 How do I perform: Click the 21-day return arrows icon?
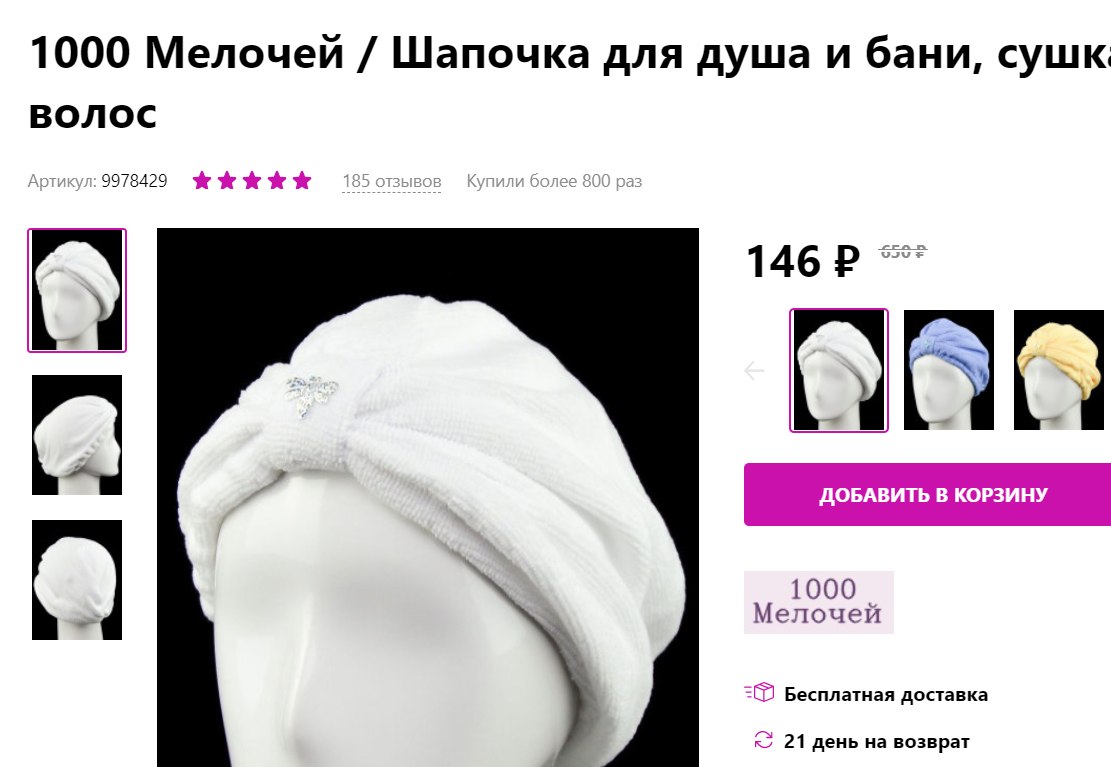[x=763, y=740]
